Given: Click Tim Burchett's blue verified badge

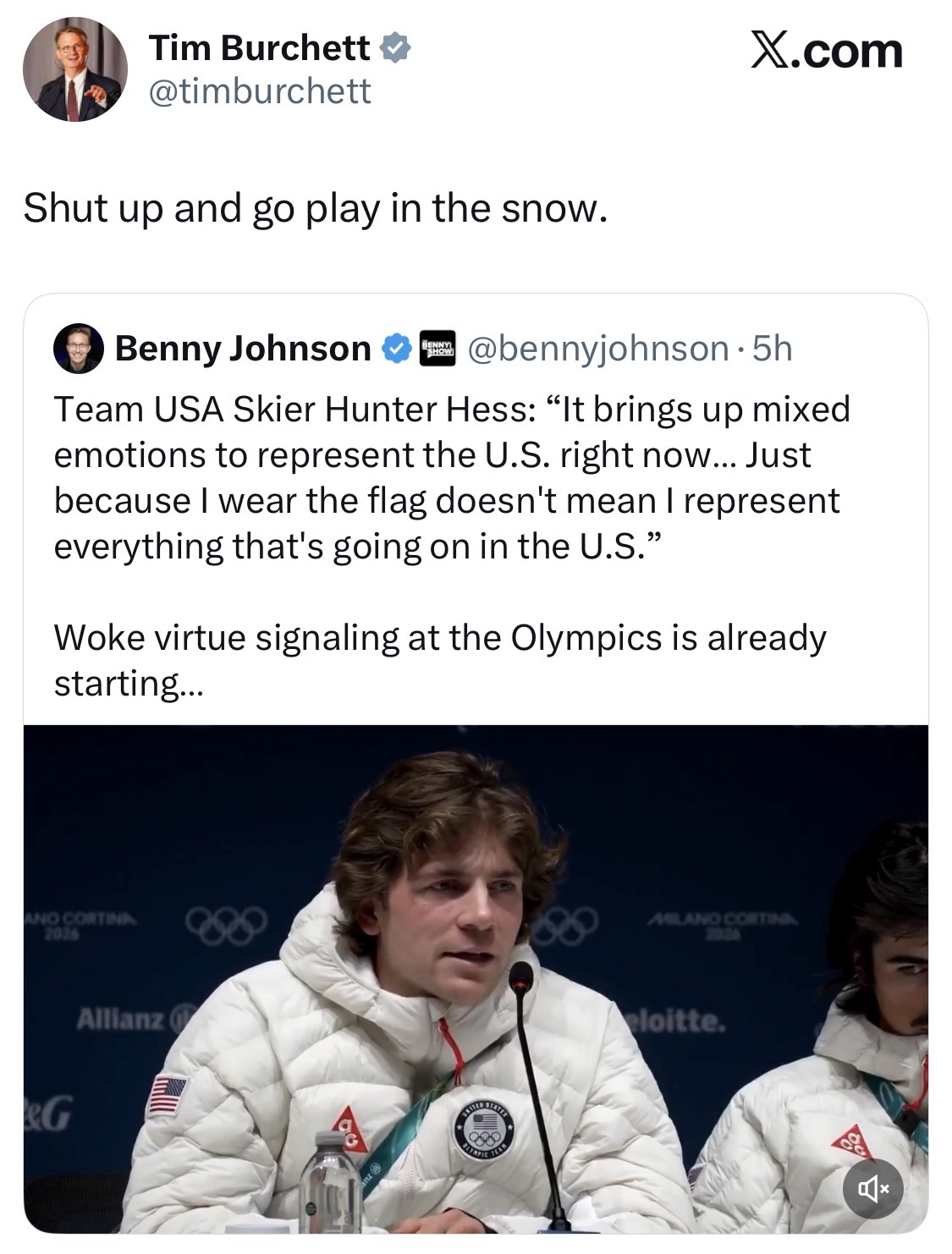Looking at the screenshot, I should (x=395, y=48).
